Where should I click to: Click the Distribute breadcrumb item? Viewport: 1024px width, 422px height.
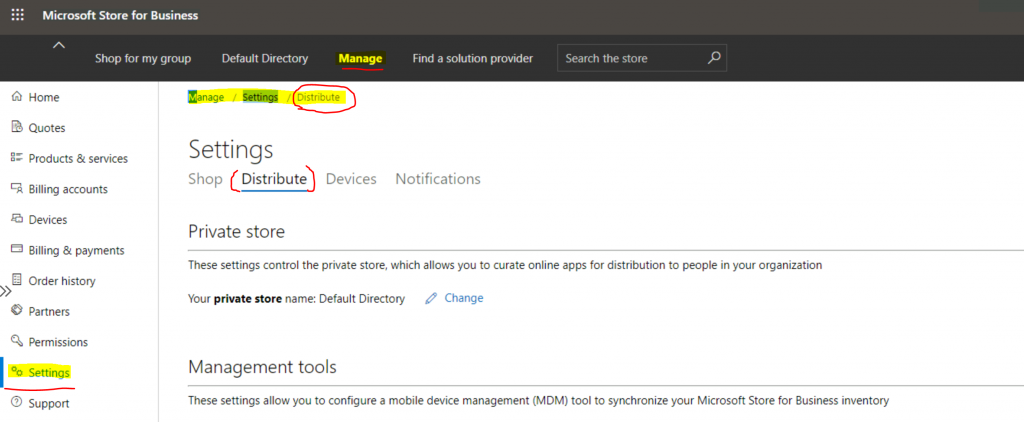(318, 97)
